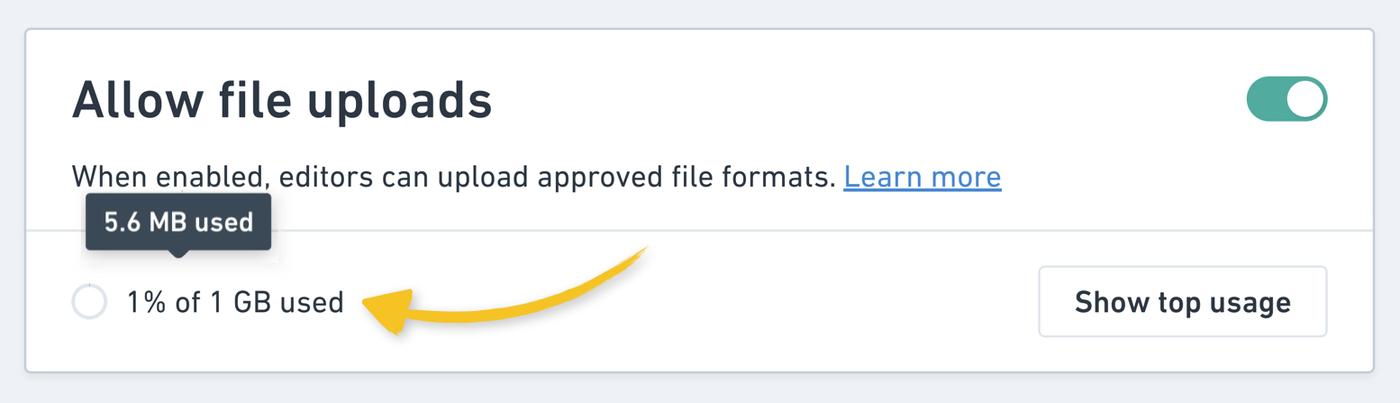Click the 5.6 MB used tooltip
1400x403 pixels.
point(178,222)
